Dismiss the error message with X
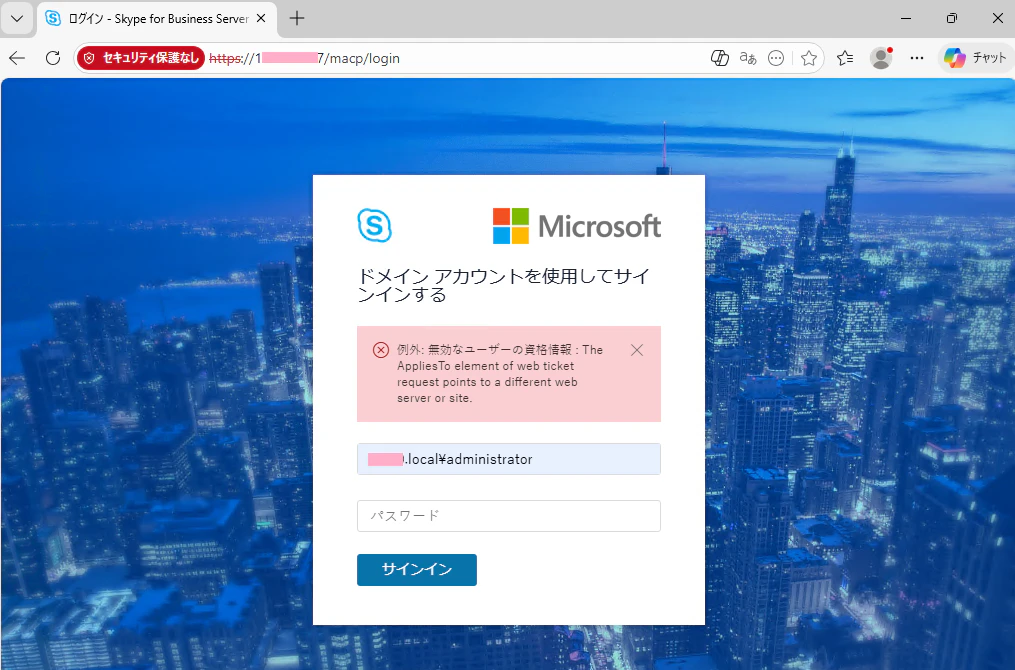The width and height of the screenshot is (1015, 670). [x=637, y=350]
